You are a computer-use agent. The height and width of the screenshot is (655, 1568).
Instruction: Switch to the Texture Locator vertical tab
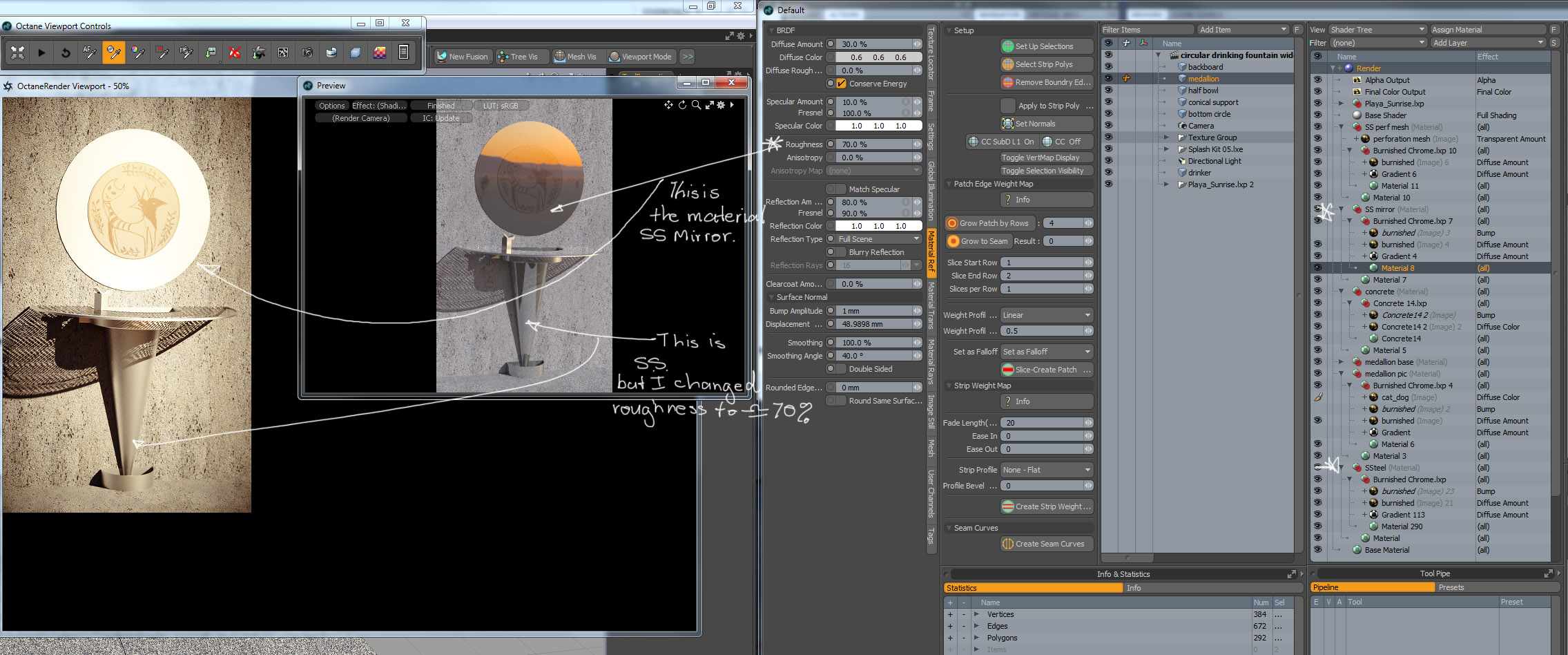coord(931,55)
